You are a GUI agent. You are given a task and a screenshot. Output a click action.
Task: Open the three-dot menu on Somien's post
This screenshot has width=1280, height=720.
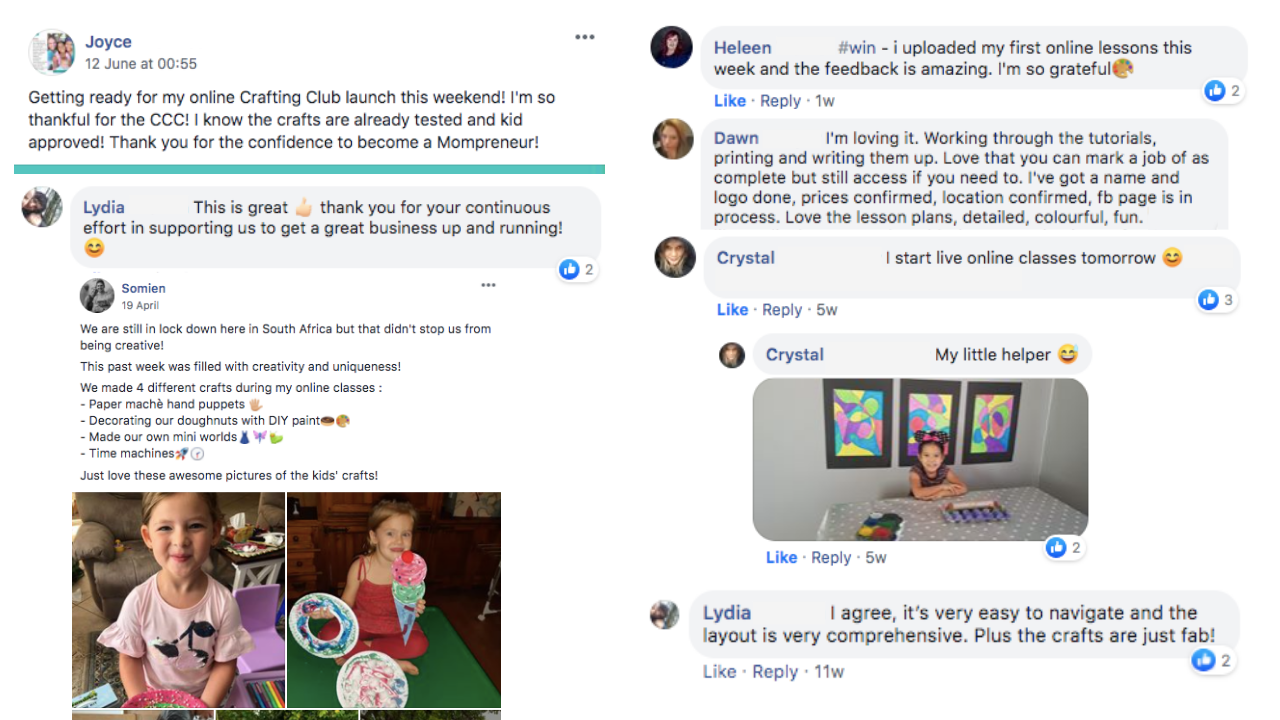488,285
